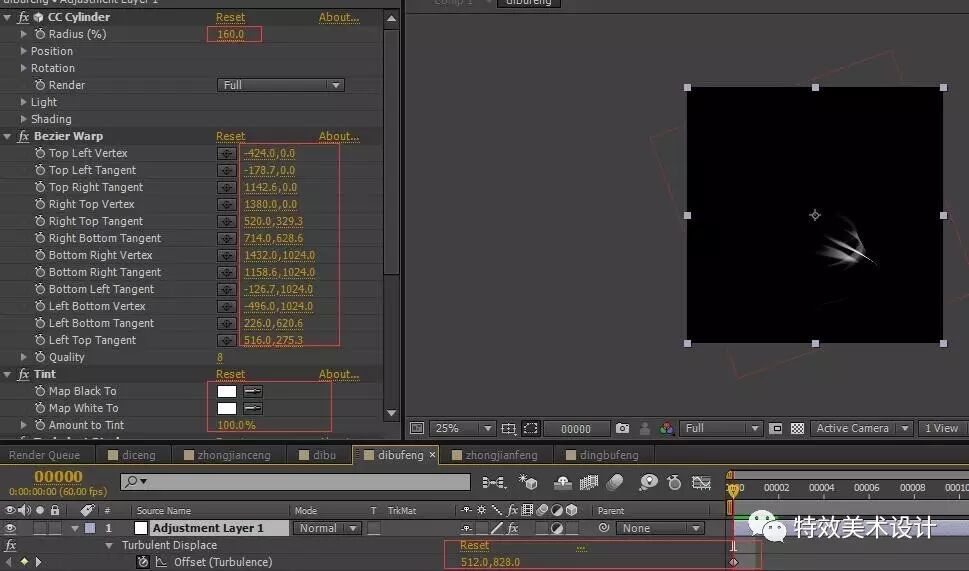Open viewer resolution dropdown showing Full
The height and width of the screenshot is (571, 969).
[x=721, y=428]
